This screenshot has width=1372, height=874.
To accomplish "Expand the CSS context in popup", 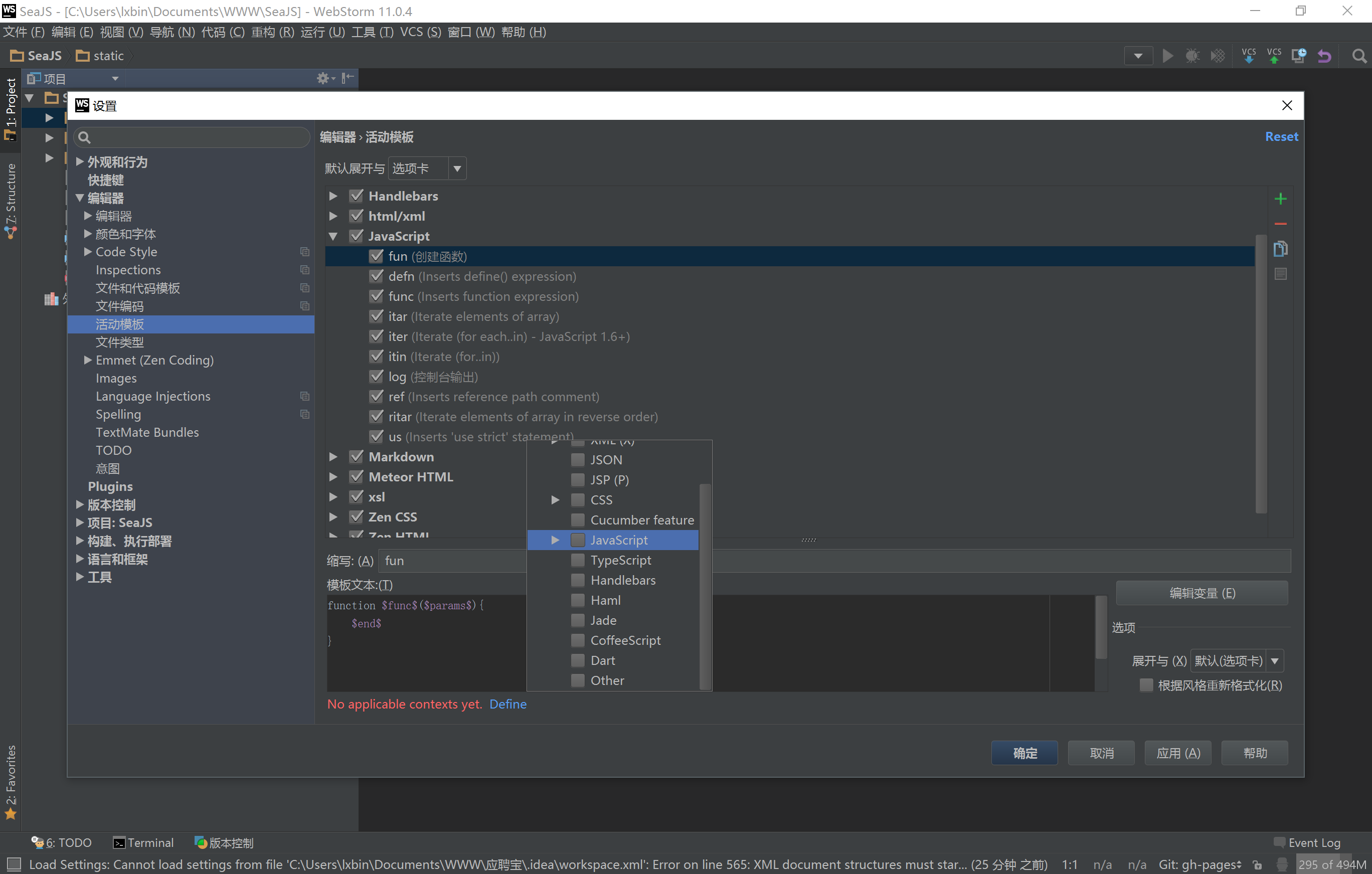I will [x=555, y=499].
